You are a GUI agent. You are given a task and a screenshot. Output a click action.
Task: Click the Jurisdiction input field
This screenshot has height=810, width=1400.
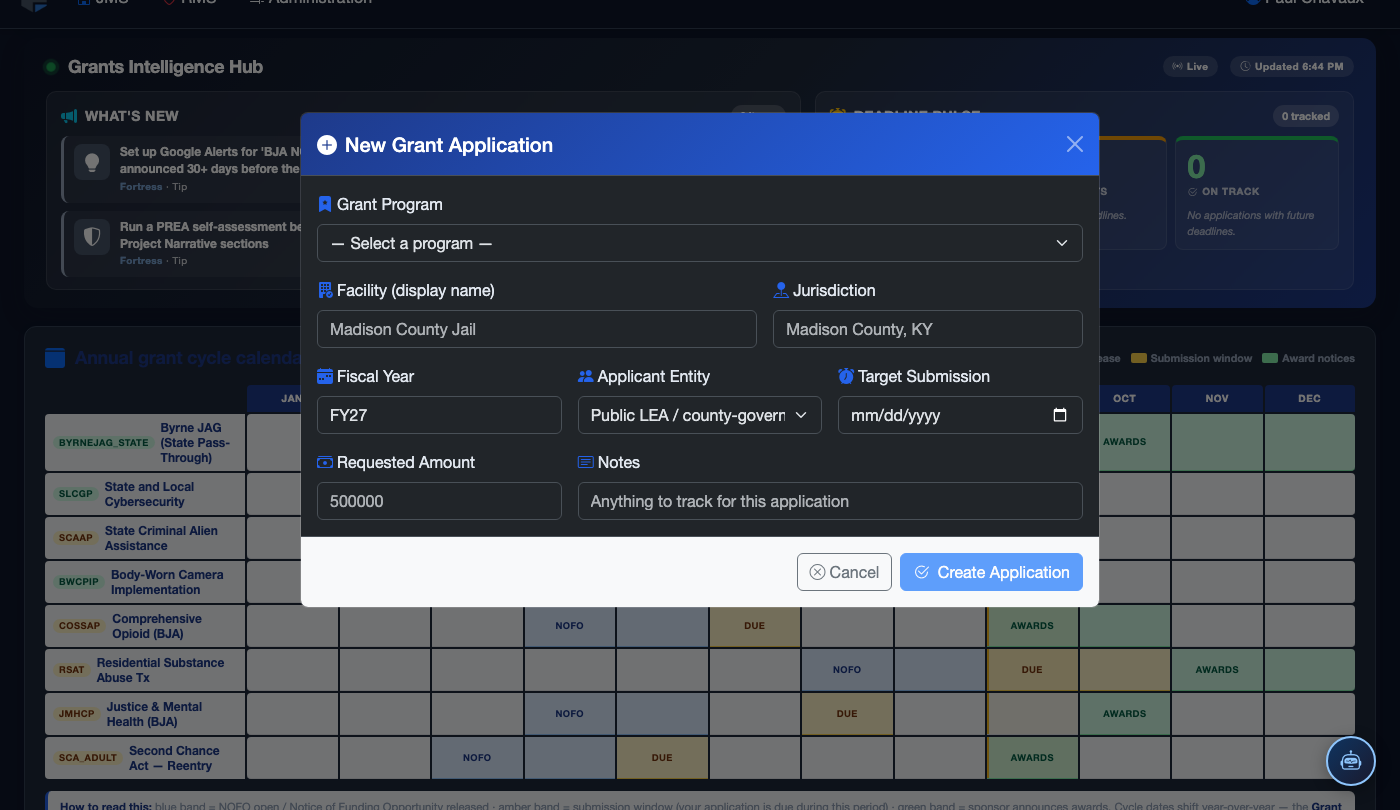pos(928,329)
